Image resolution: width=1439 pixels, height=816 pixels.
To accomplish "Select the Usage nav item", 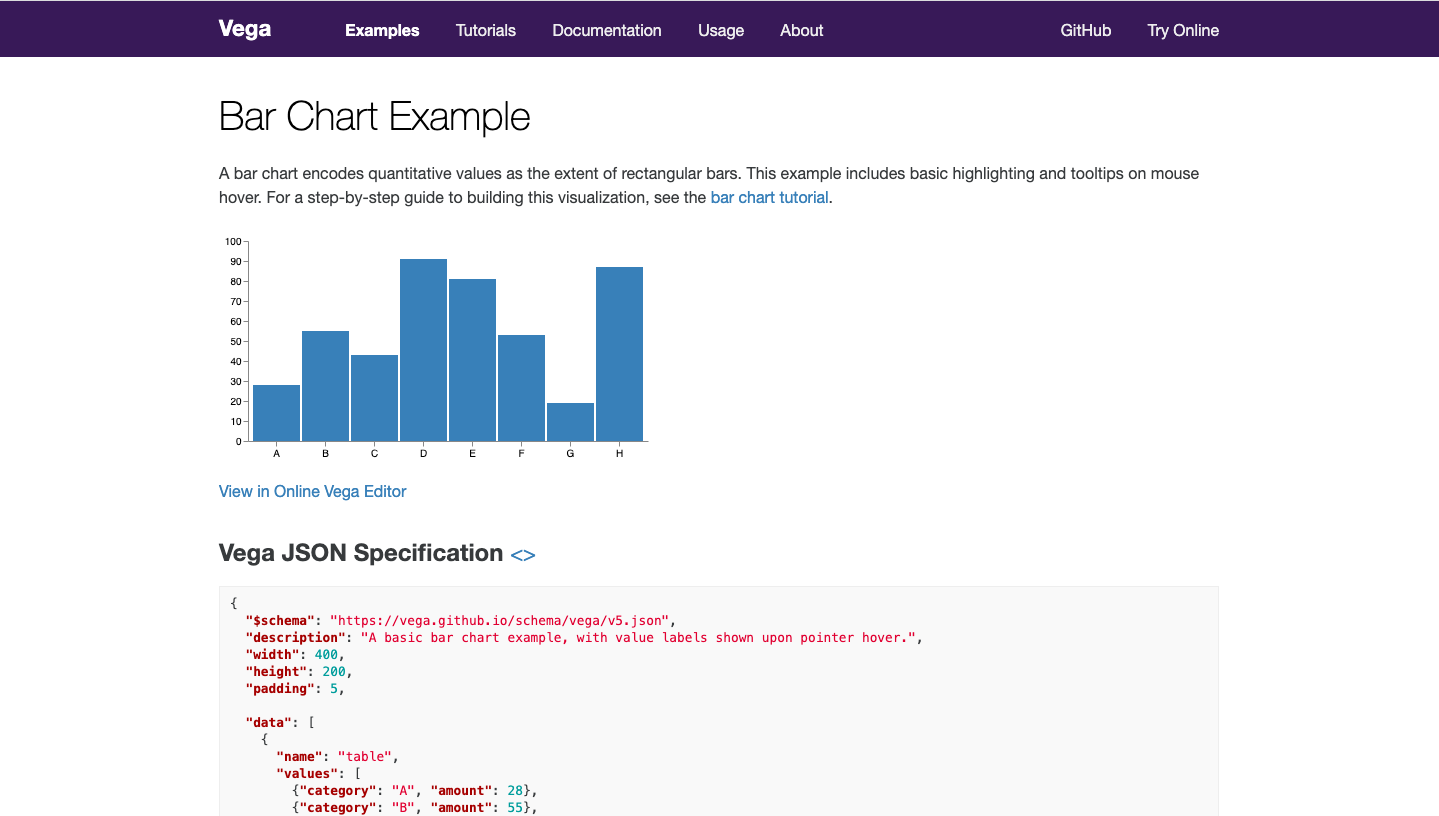I will pos(721,30).
